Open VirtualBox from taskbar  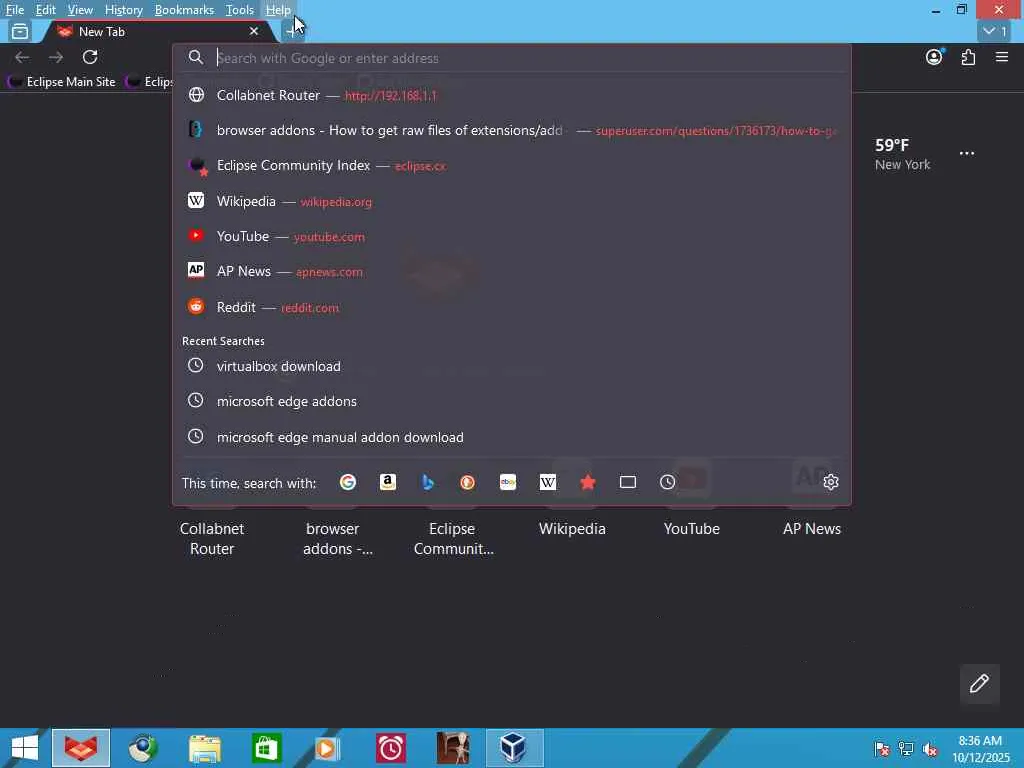point(515,748)
